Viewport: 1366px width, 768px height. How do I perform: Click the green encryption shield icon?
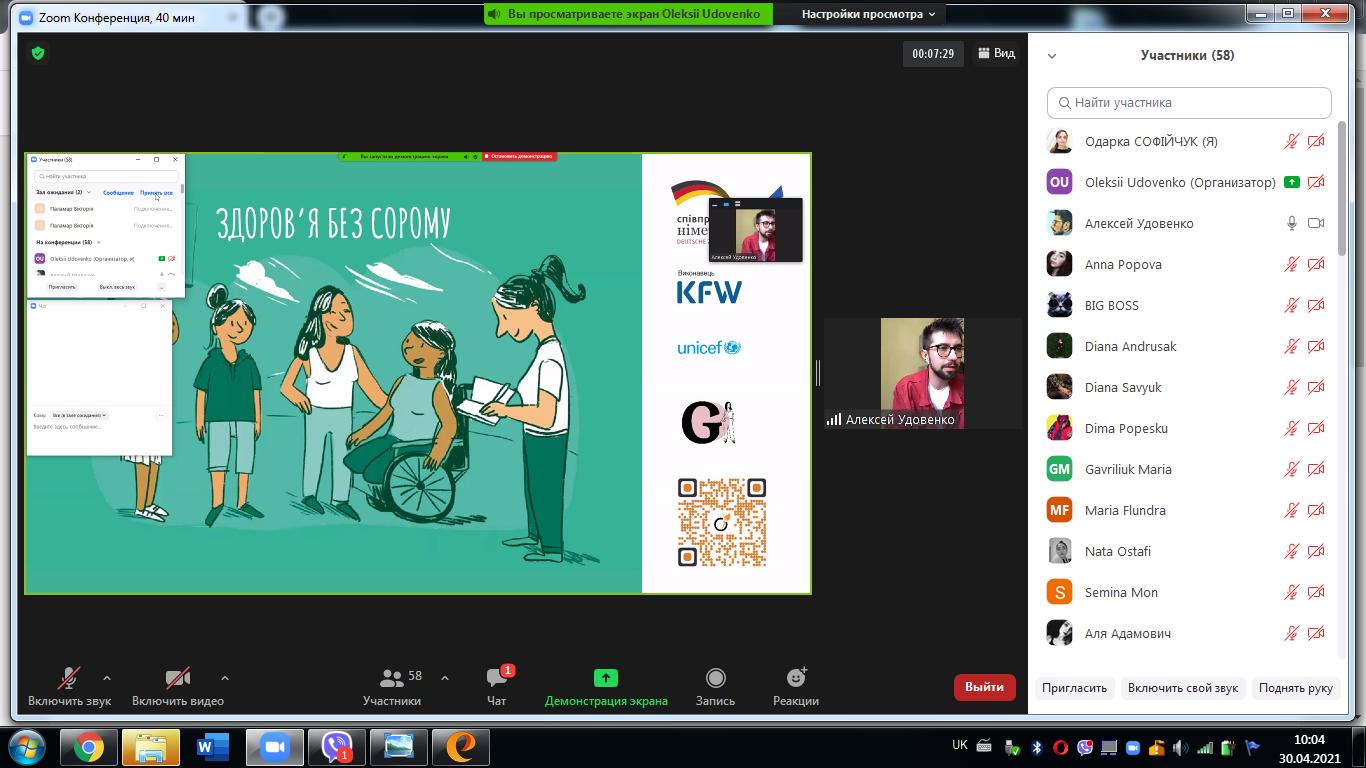tap(38, 53)
